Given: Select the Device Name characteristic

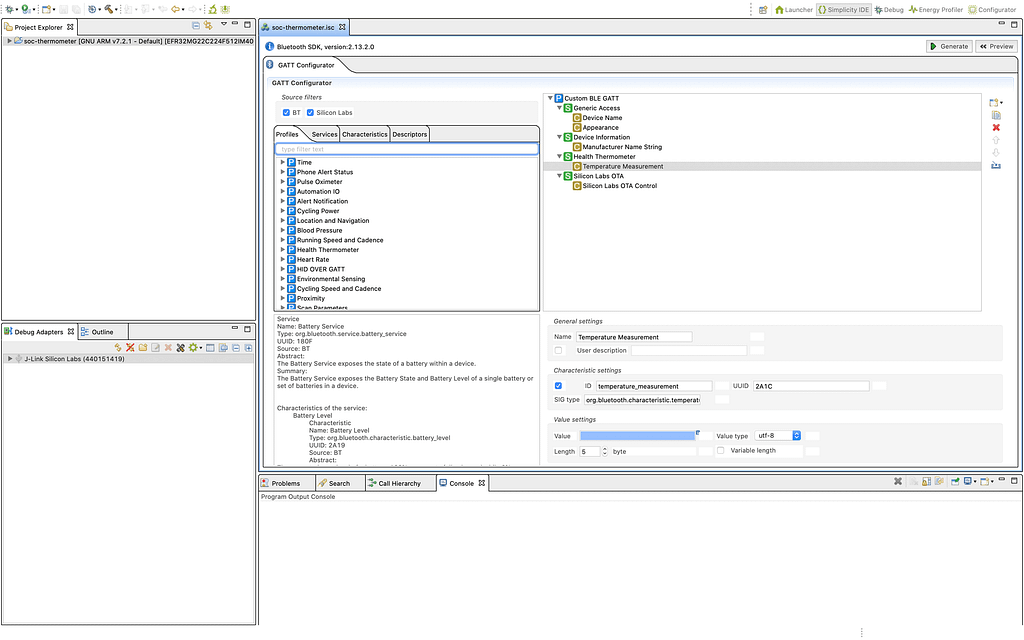Looking at the screenshot, I should (x=602, y=118).
